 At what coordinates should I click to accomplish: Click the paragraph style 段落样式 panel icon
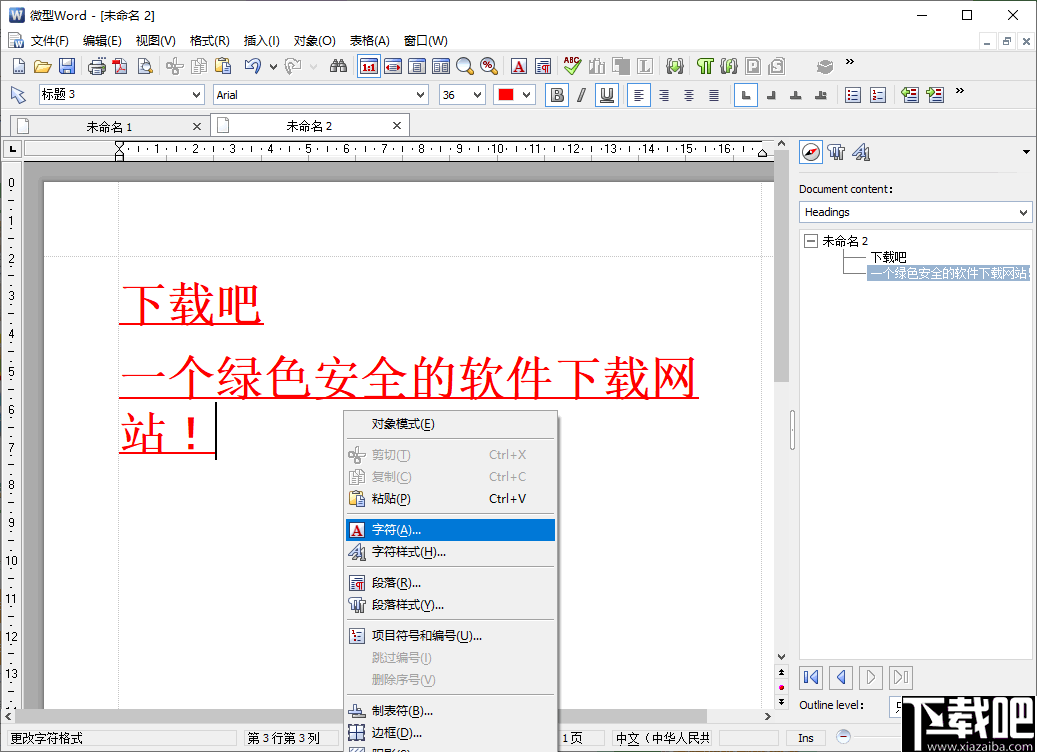[836, 151]
